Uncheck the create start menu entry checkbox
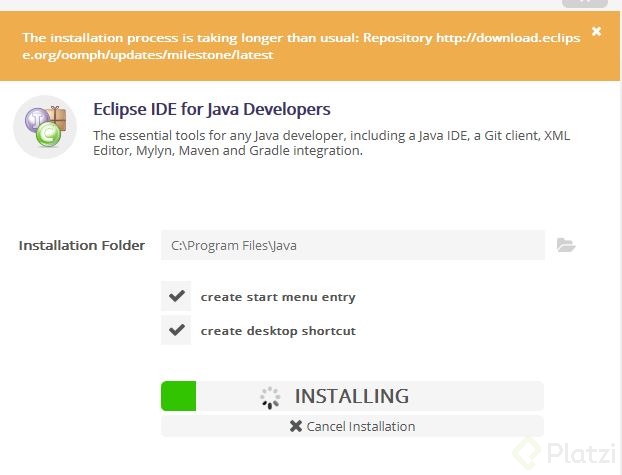Image resolution: width=622 pixels, height=475 pixels. pos(177,296)
